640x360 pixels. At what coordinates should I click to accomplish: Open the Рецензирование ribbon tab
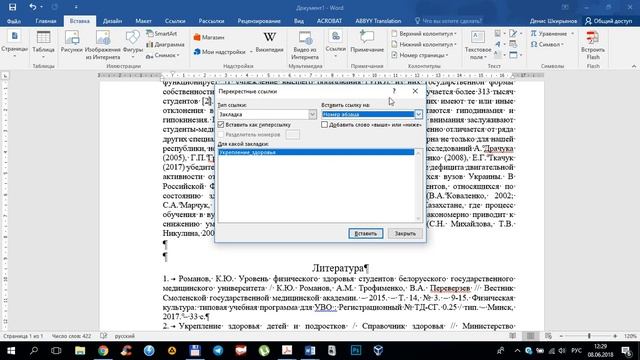259,21
